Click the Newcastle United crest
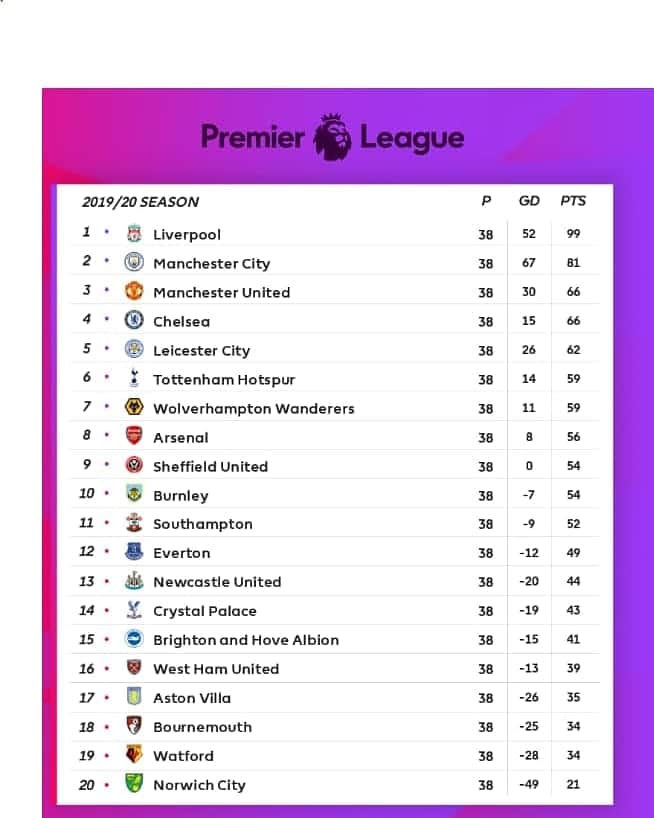Image resolution: width=654 pixels, height=818 pixels. pyautogui.click(x=134, y=581)
